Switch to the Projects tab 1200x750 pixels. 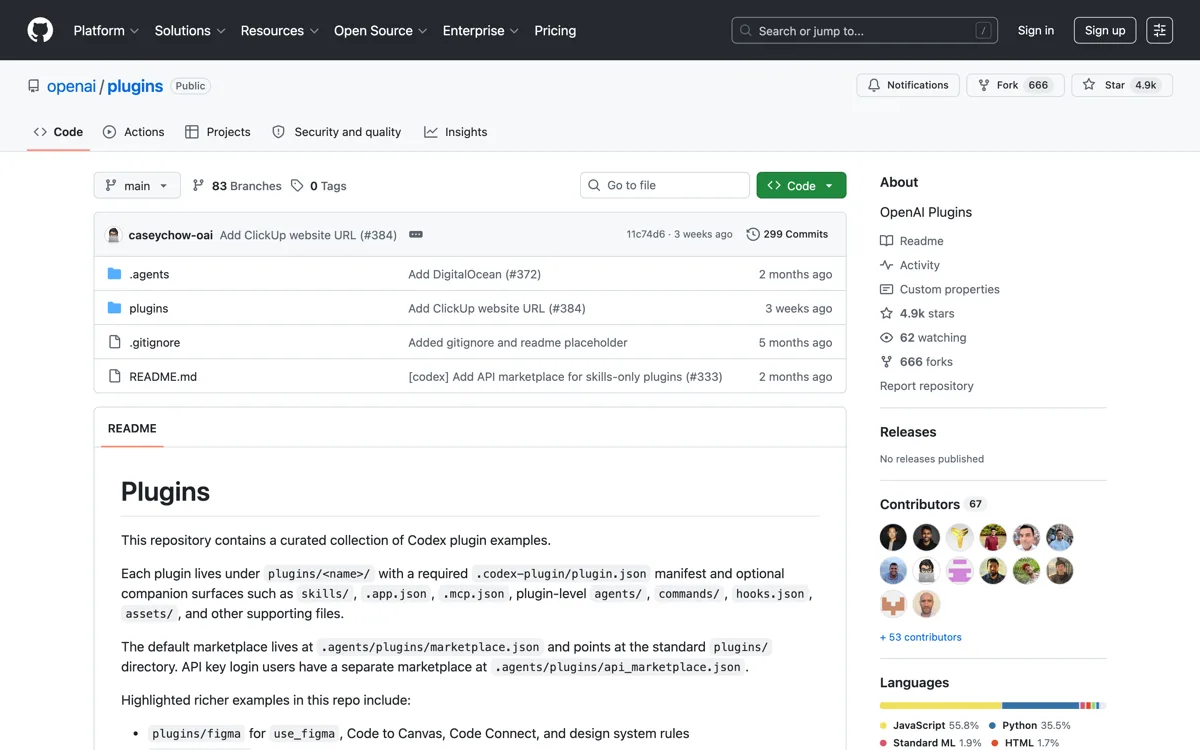(218, 132)
